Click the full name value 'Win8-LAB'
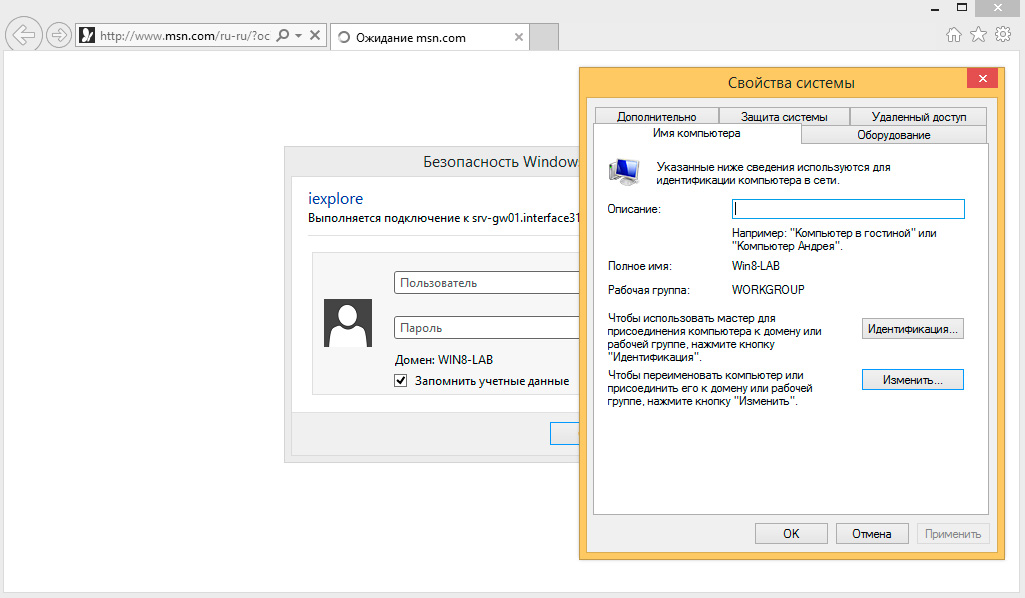Screen dimensions: 1025x598 [x=756, y=266]
